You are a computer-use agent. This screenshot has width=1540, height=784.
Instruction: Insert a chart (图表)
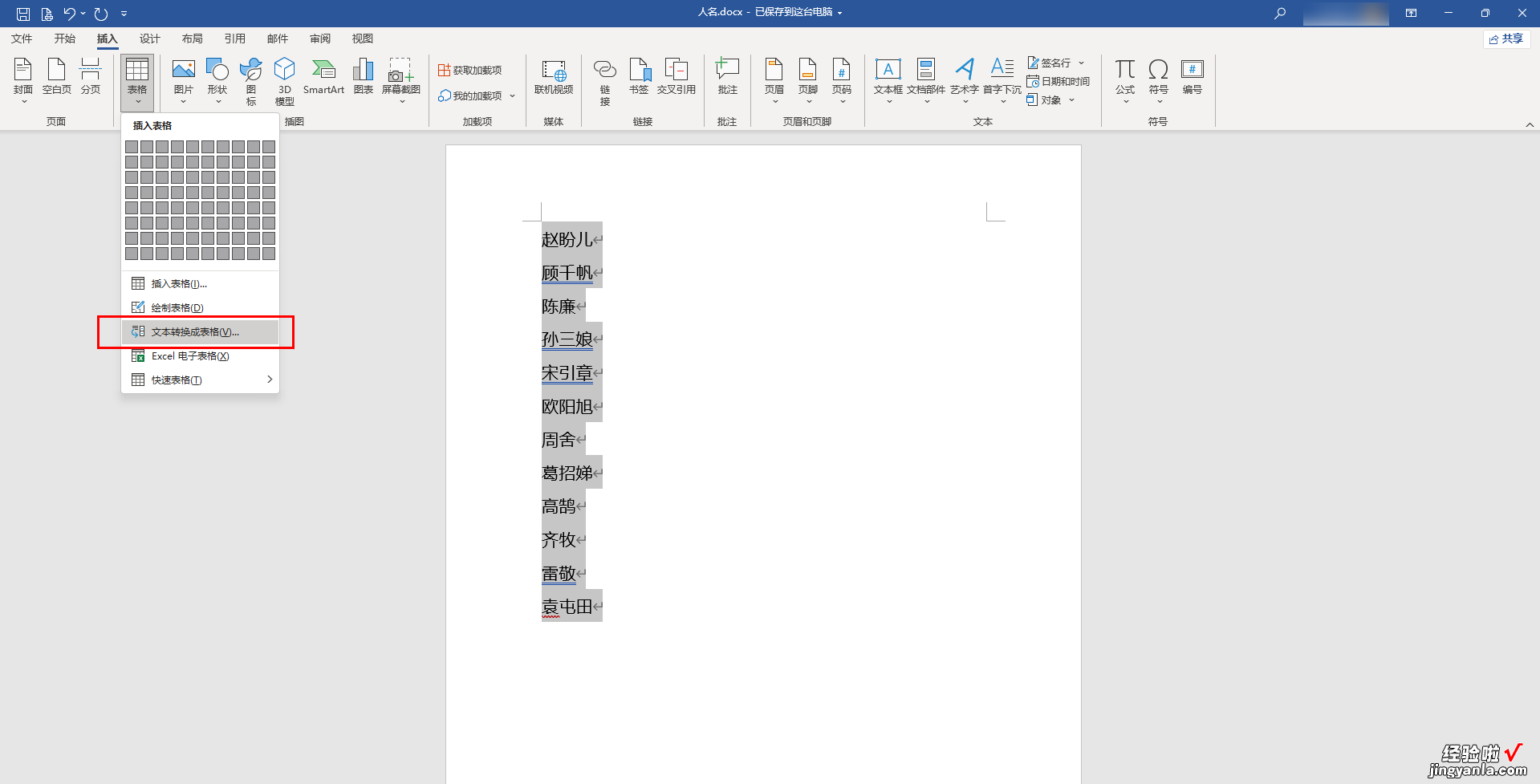[364, 77]
